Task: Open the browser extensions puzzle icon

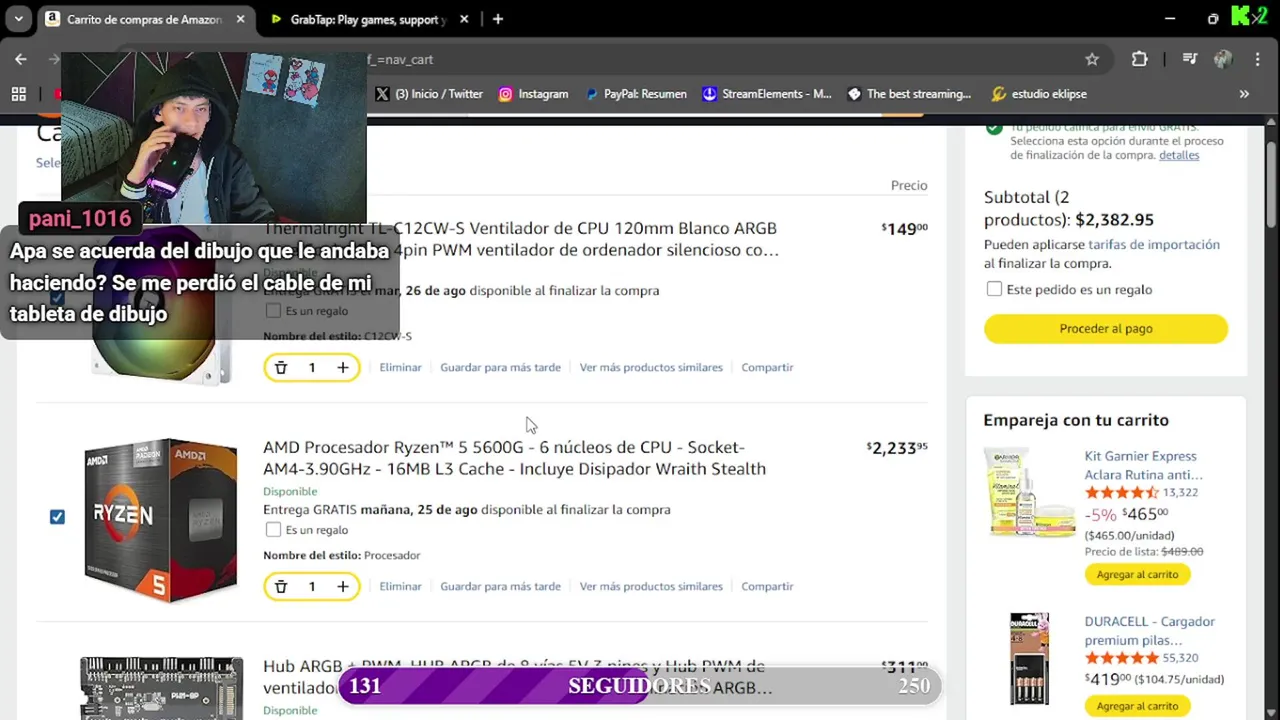Action: tap(1139, 59)
